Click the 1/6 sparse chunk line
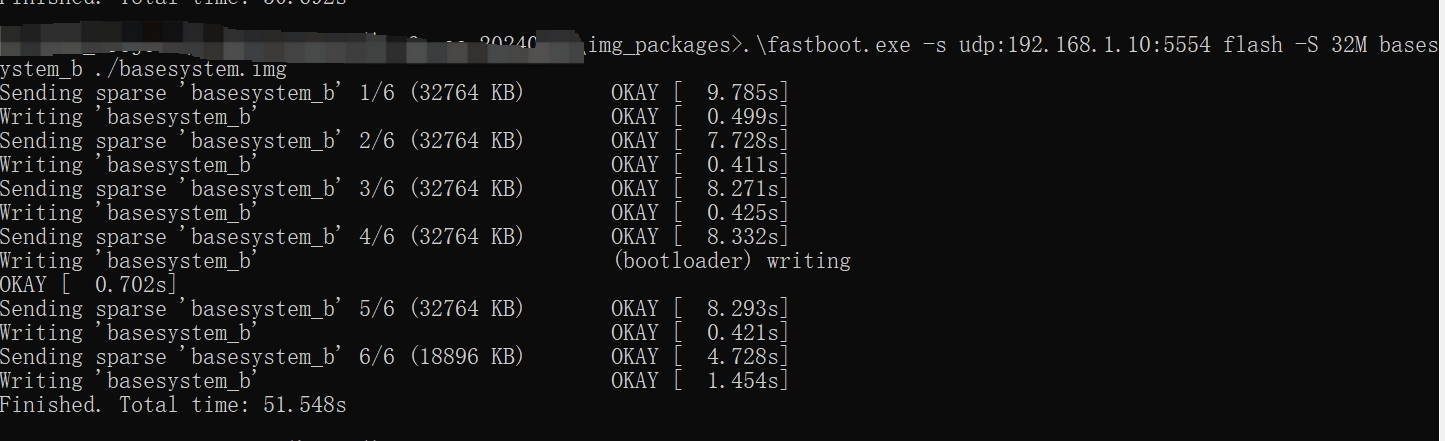1445x441 pixels. 262,93
